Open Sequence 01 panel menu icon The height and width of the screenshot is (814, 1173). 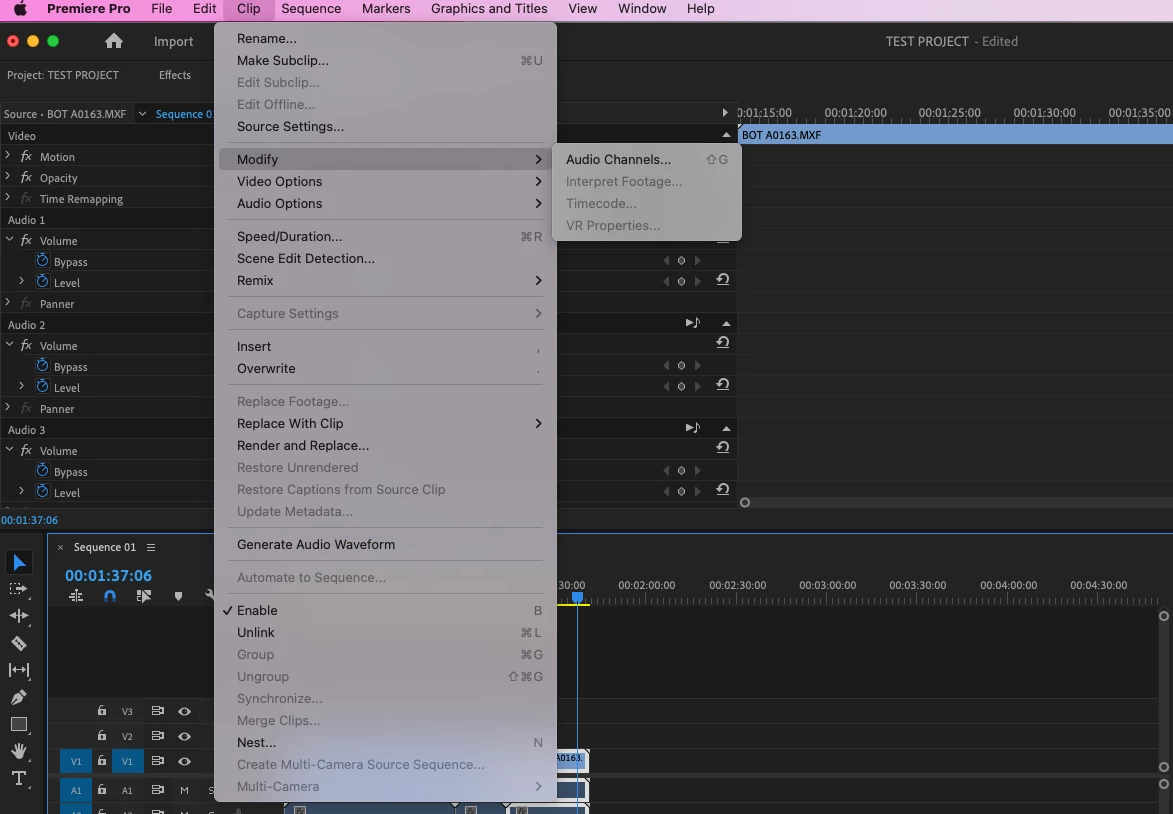click(151, 548)
